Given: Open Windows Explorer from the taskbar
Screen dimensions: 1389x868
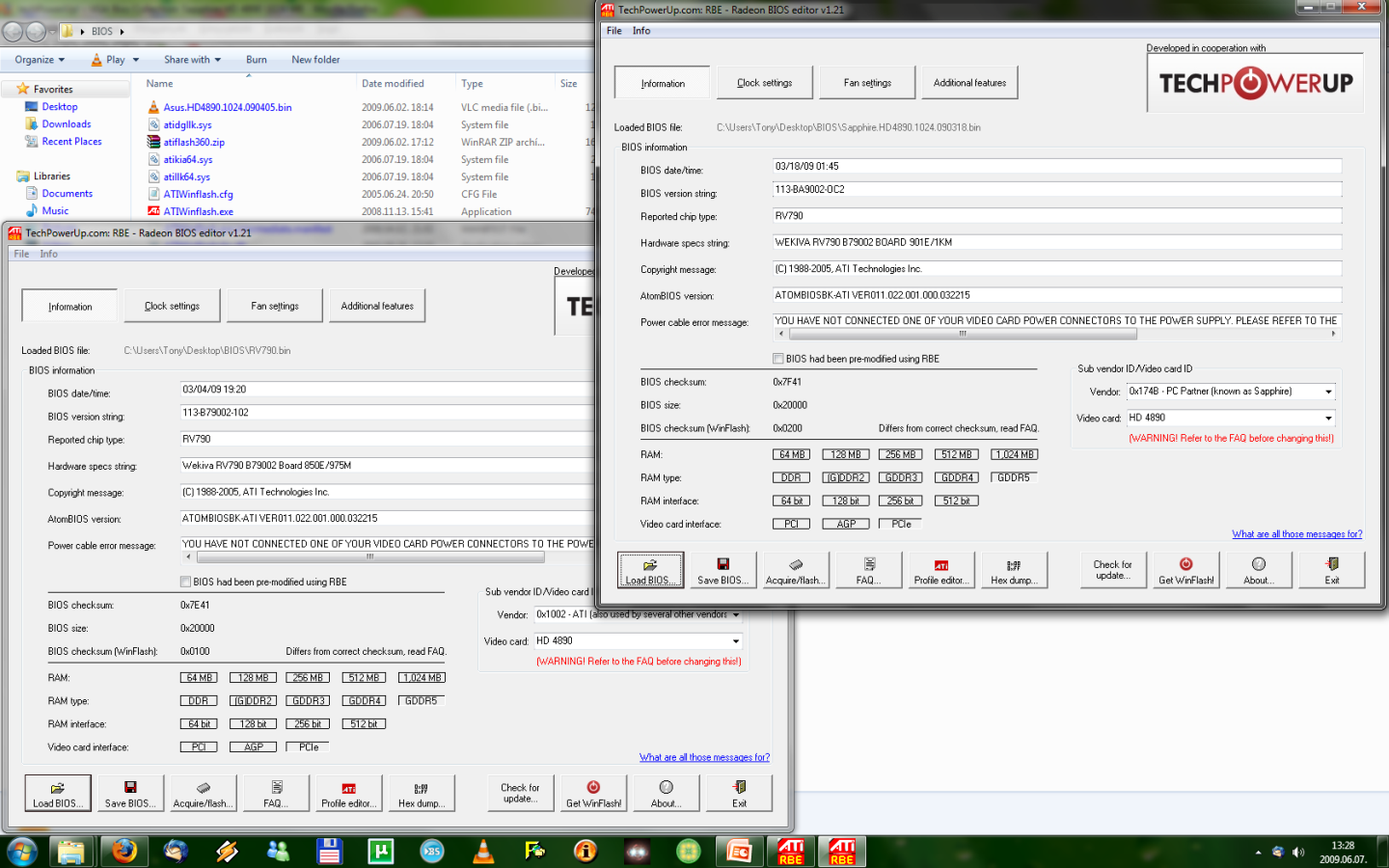Looking at the screenshot, I should 71,852.
